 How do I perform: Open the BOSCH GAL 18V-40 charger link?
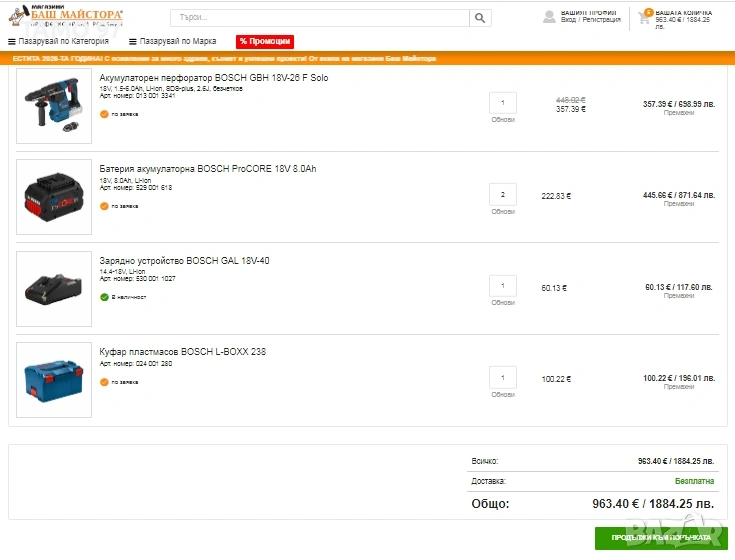tap(184, 261)
